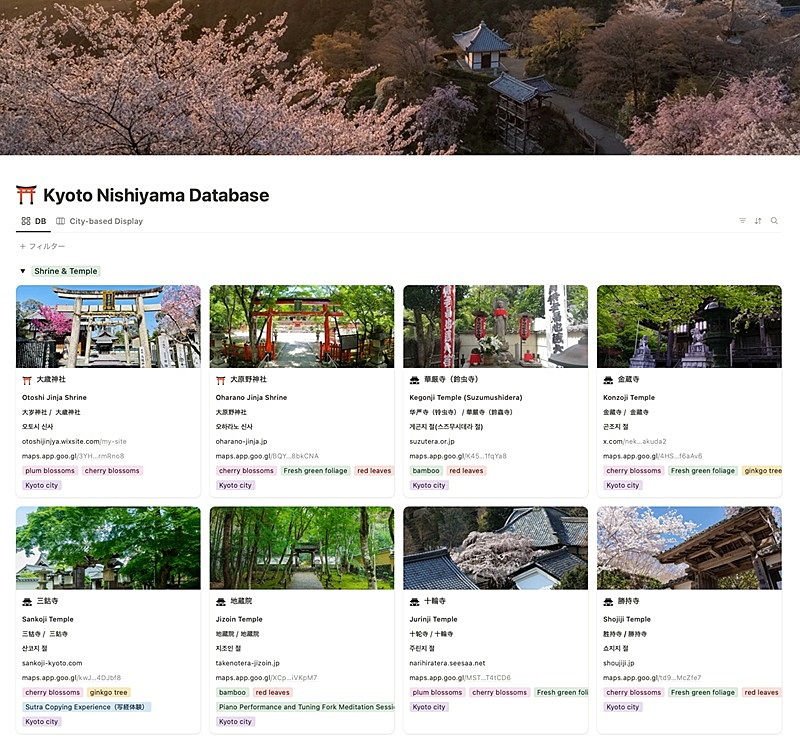Screen dimensions: 800x740
Task: Open the filter icon in database toolbar
Action: 742,221
